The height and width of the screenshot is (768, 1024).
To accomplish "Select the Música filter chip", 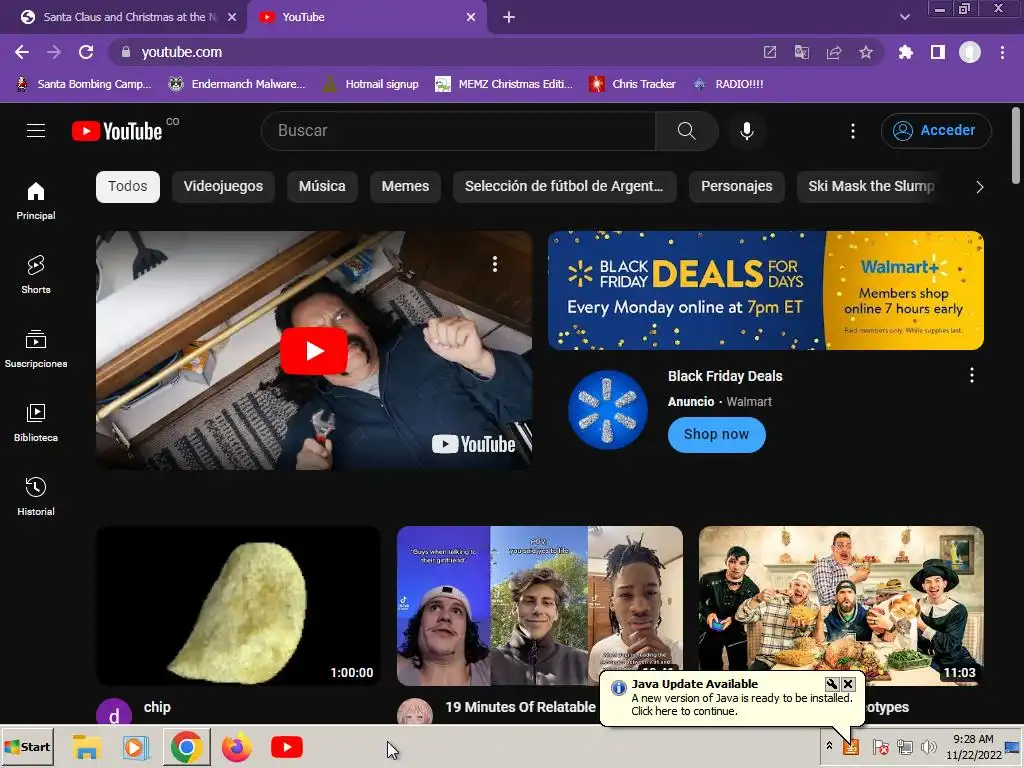I will coord(322,187).
